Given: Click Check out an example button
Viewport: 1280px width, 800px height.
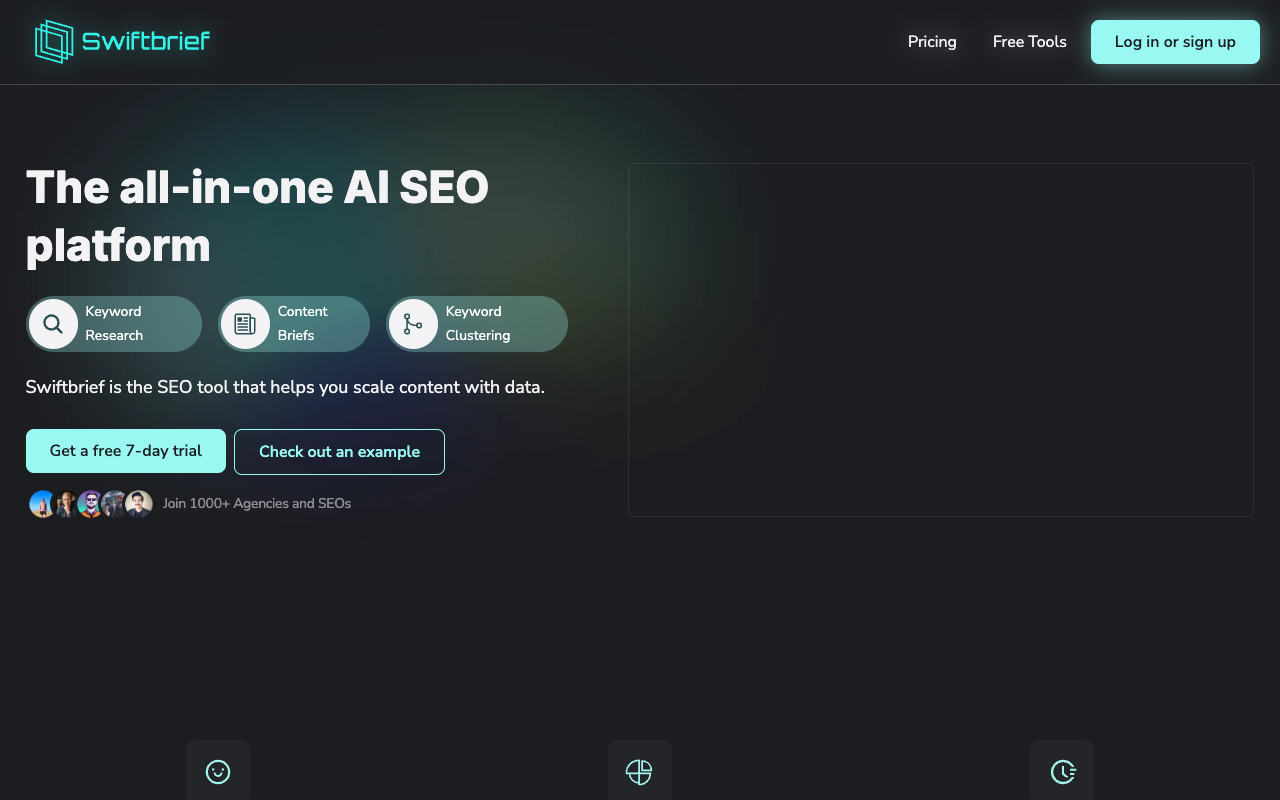Looking at the screenshot, I should pos(339,452).
